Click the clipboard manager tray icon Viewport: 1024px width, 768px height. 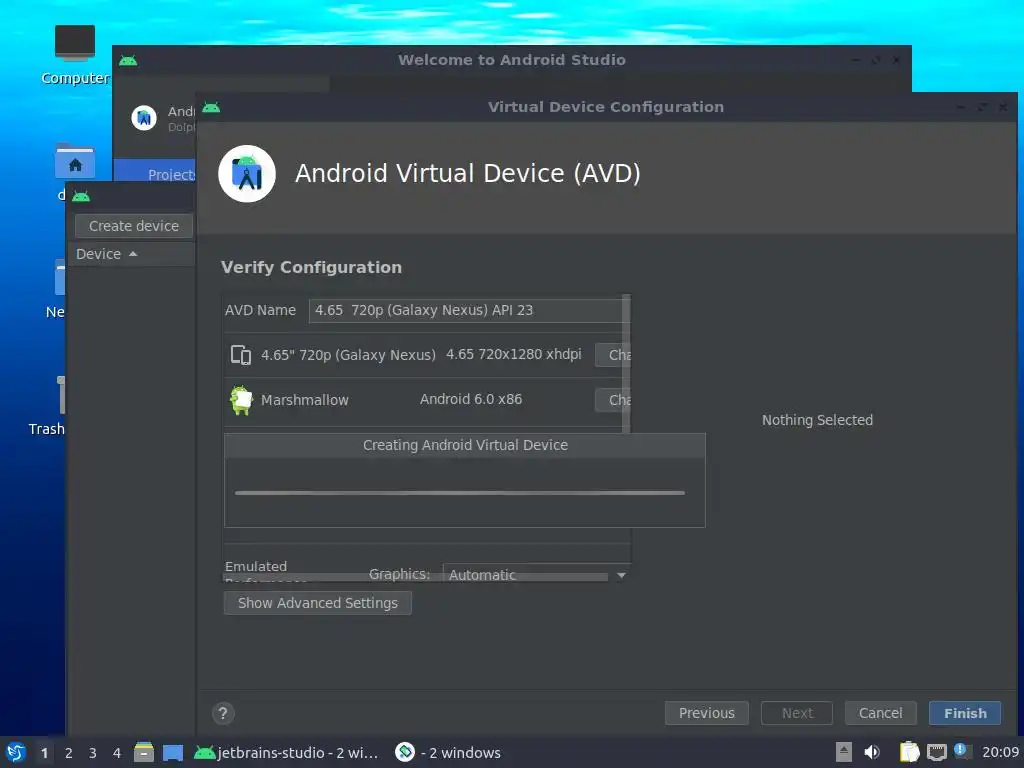tap(909, 752)
